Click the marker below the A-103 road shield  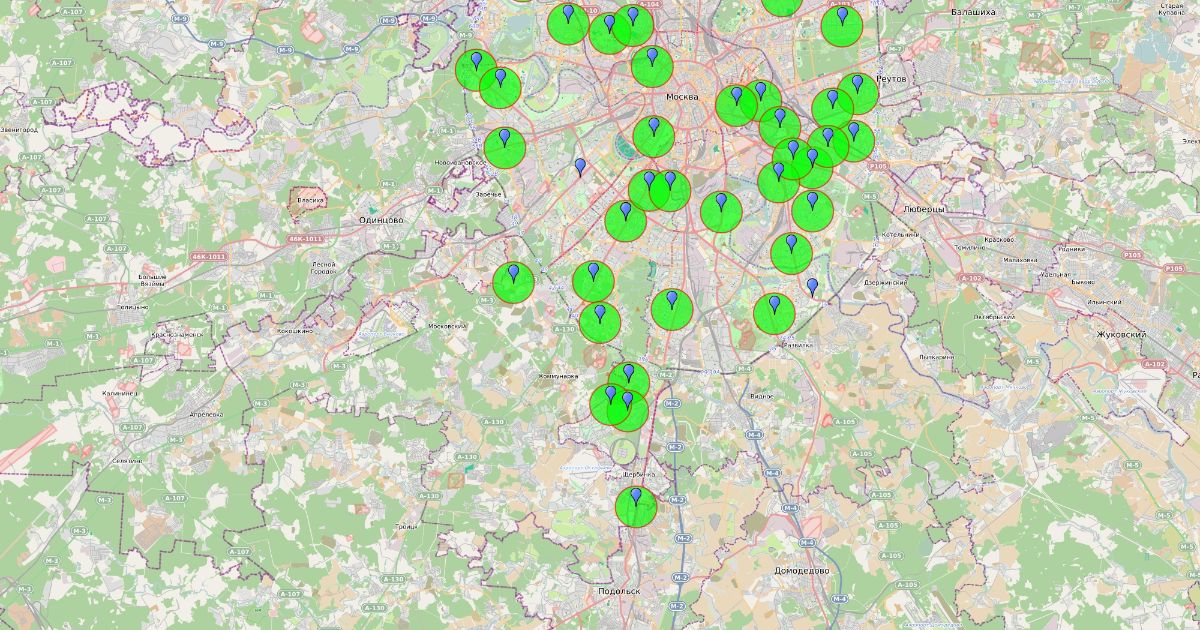coord(842,26)
